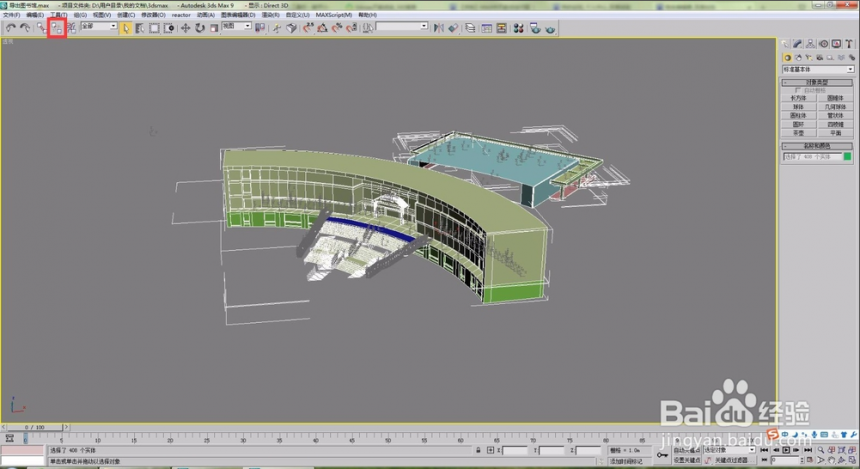
Task: Open the Render Scene dialog teapot icon
Action: (535, 28)
